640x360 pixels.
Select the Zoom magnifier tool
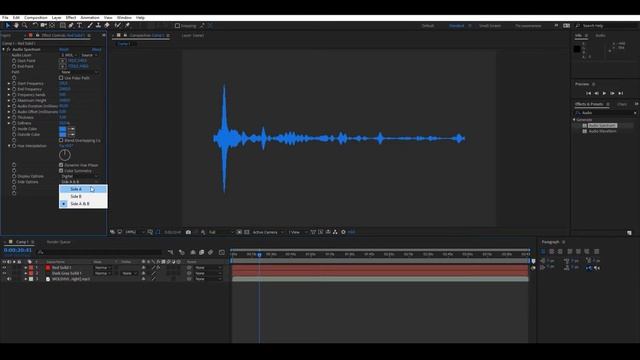(x=24, y=25)
